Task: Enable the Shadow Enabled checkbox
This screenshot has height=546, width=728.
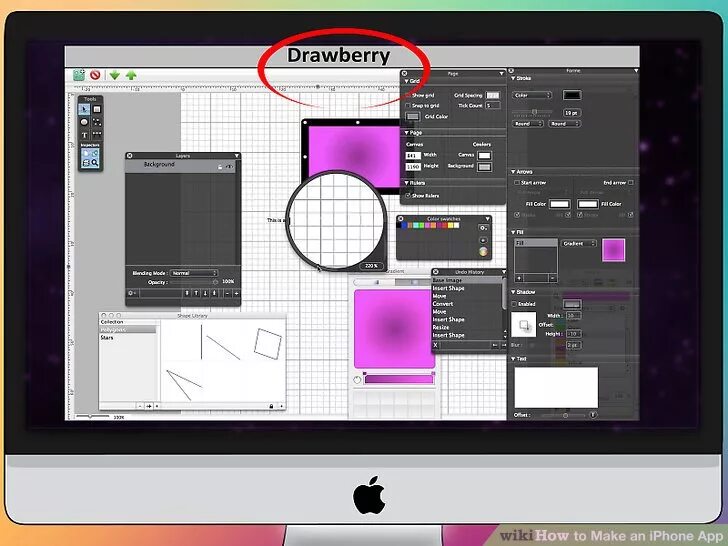Action: tap(514, 304)
